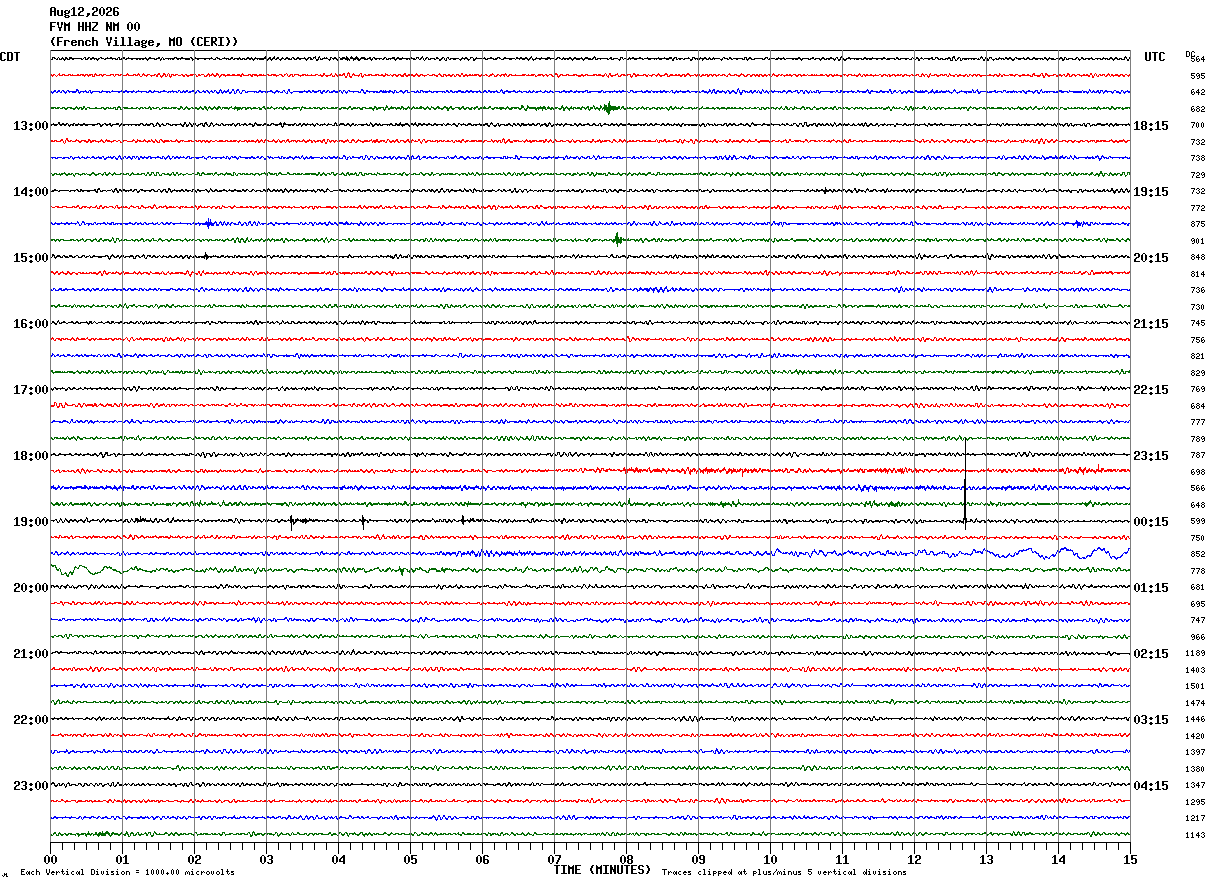Select the 00:15 UTC time label

[1151, 522]
